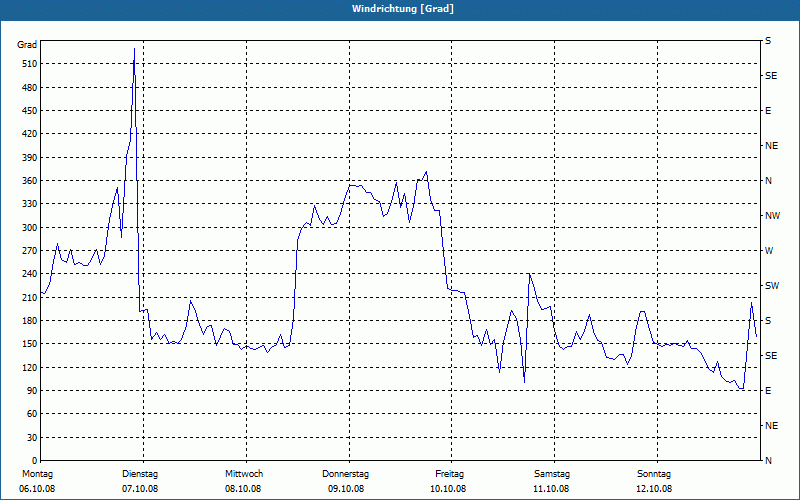Click the N compass label level with 360

(x=768, y=181)
